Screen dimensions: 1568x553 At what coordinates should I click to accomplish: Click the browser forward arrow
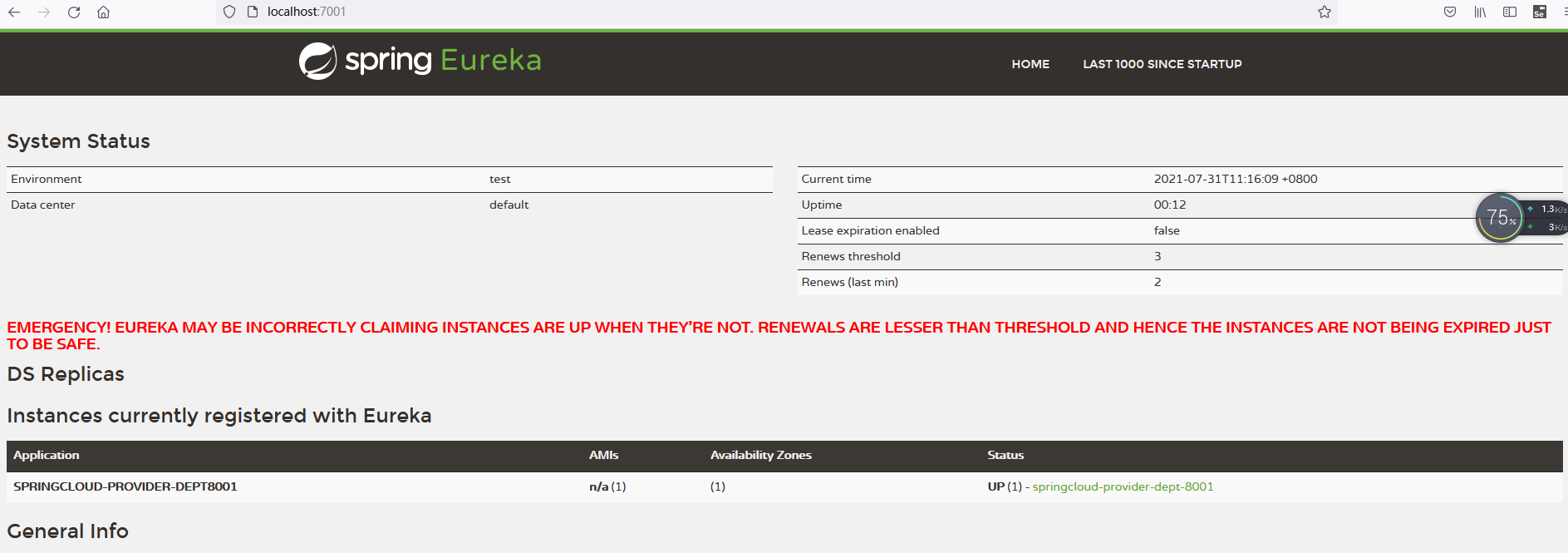44,12
